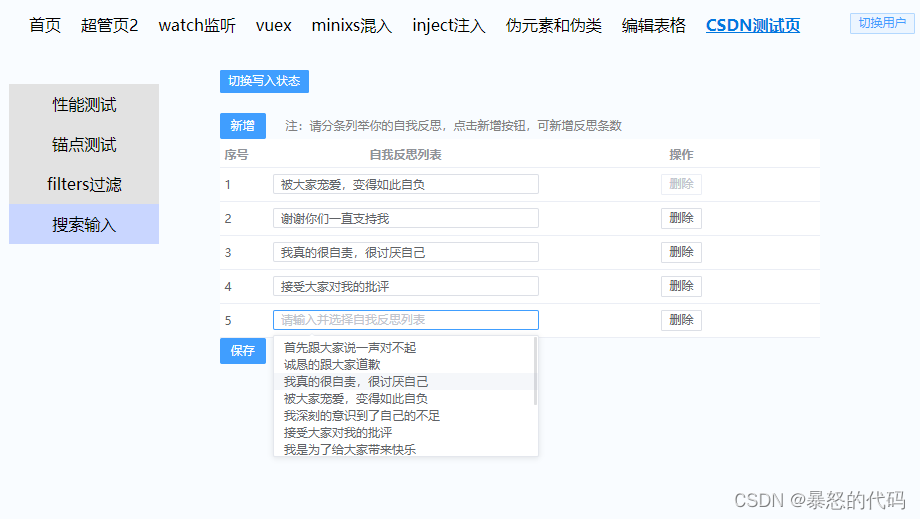Viewport: 920px width, 519px height.
Task: Click row number 5 cell
Action: [228, 321]
